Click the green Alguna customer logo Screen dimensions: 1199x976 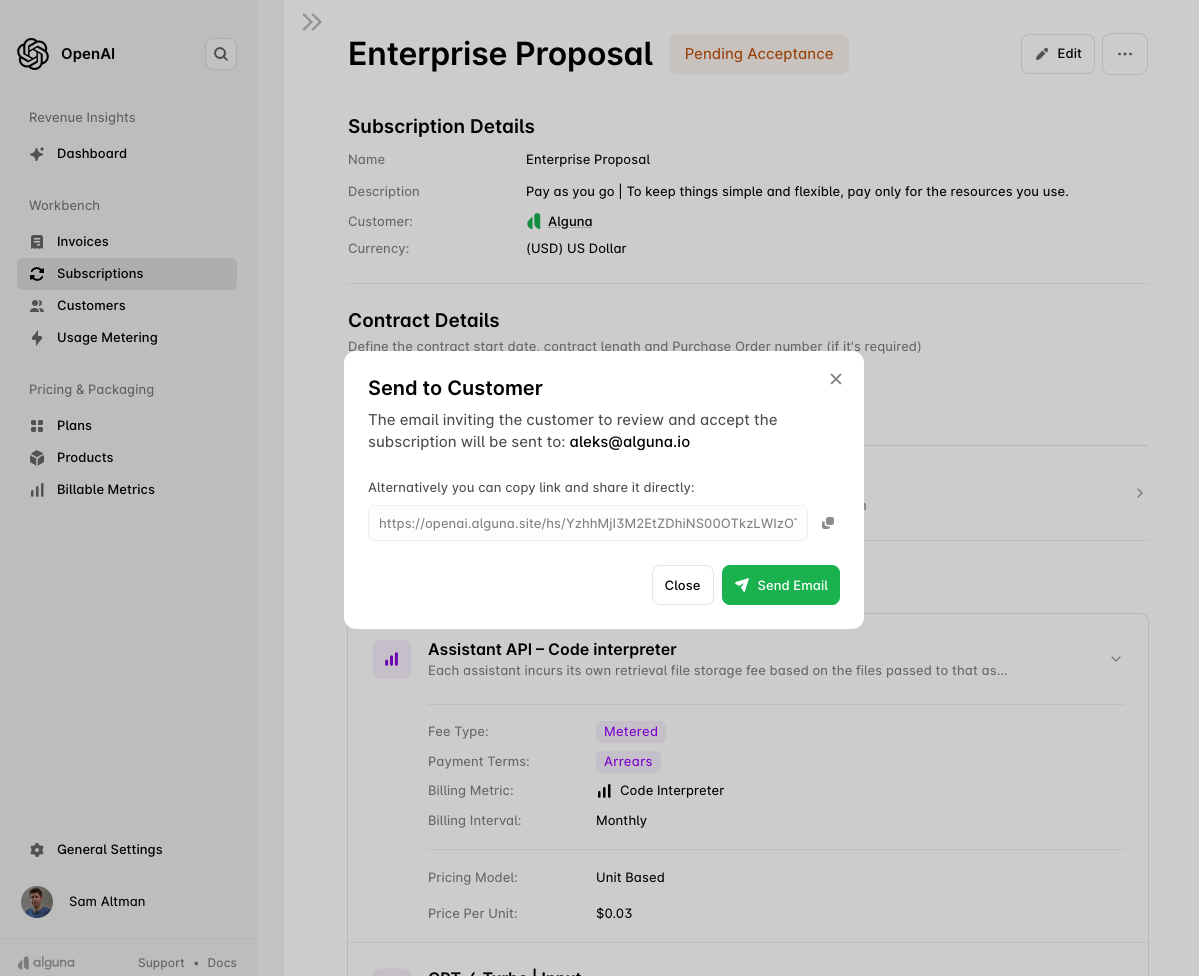[x=534, y=222]
